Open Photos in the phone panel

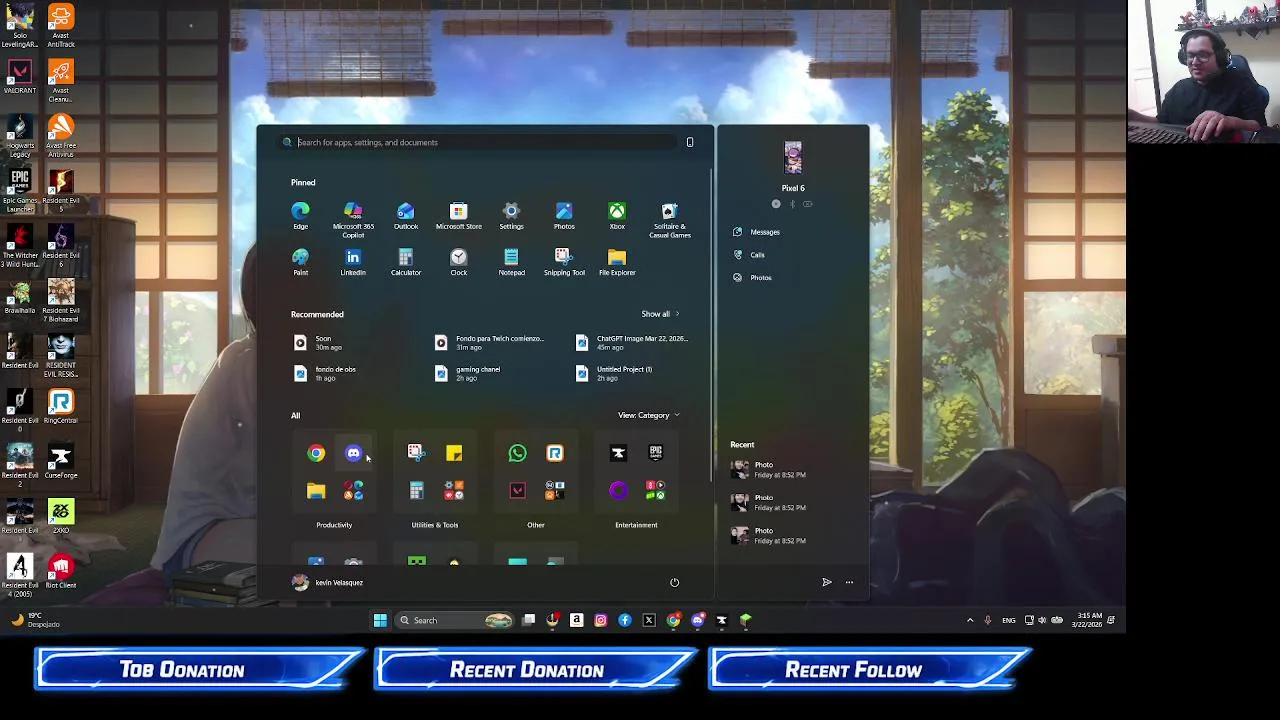point(752,278)
